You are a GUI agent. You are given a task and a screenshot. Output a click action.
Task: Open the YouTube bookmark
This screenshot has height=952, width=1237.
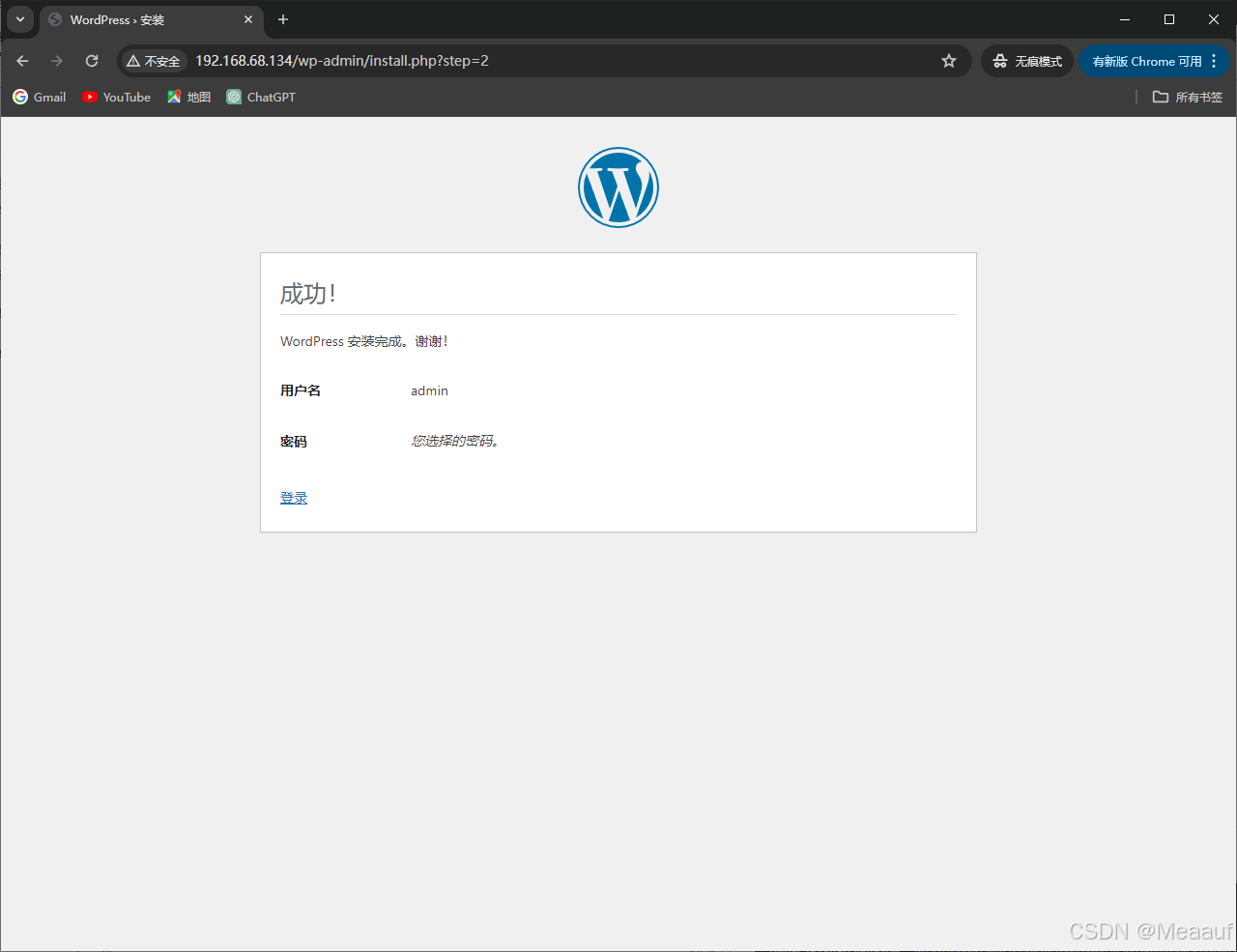[117, 97]
